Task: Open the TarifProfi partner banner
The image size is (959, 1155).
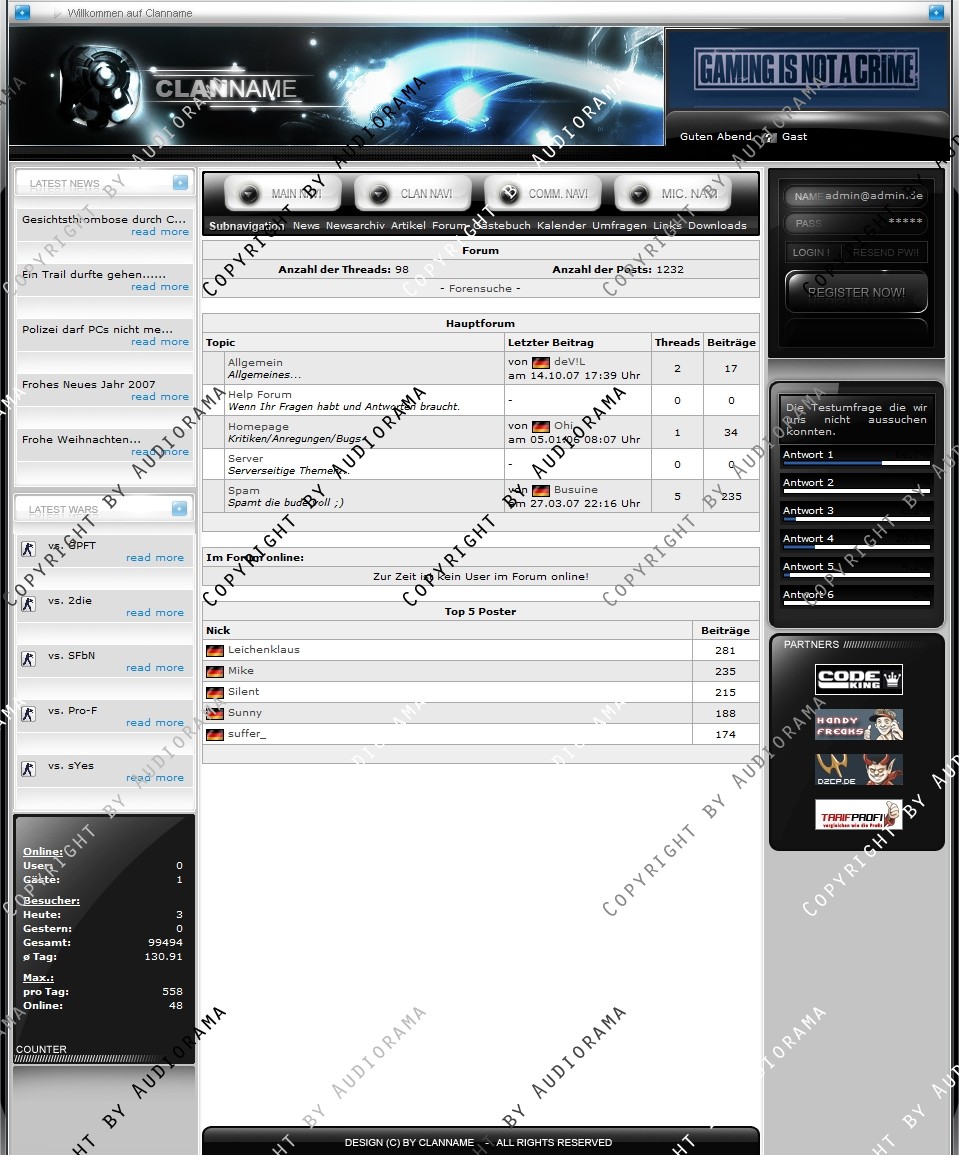Action: click(858, 815)
